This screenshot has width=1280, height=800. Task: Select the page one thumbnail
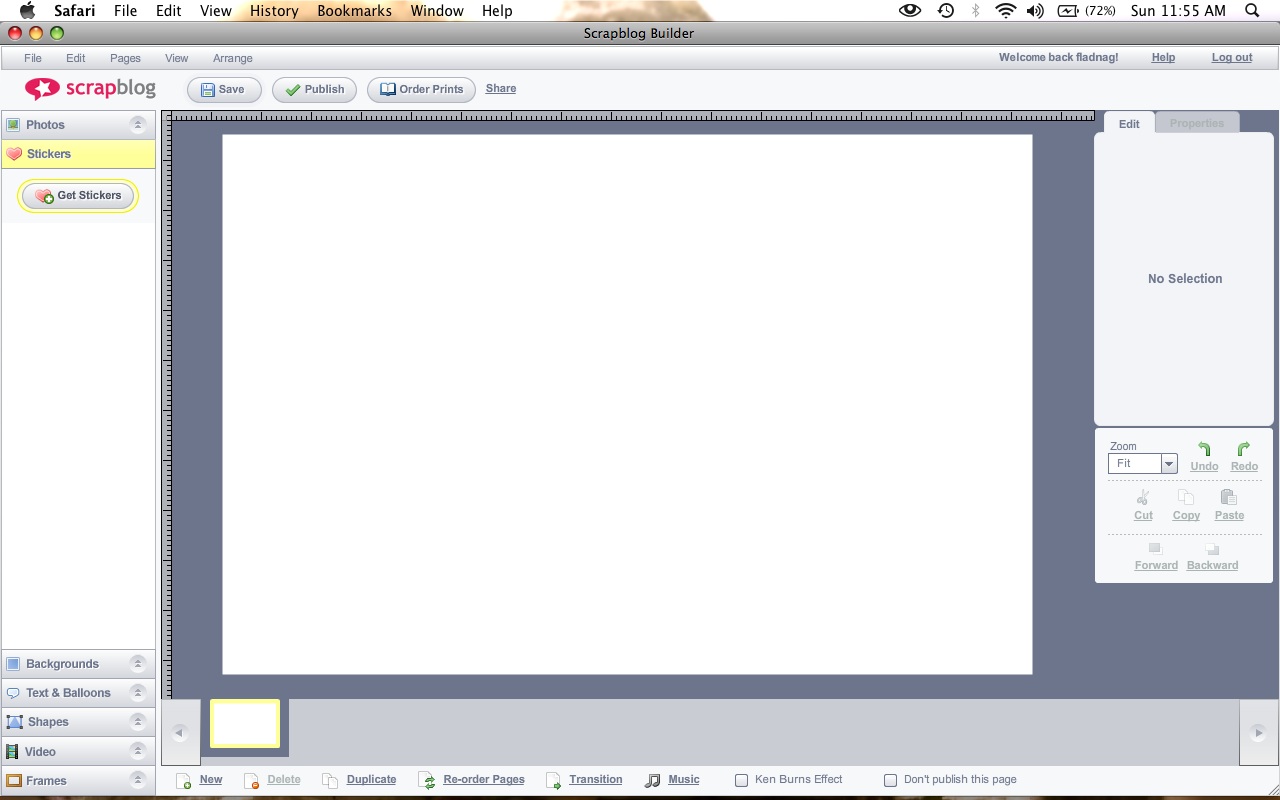coord(245,723)
